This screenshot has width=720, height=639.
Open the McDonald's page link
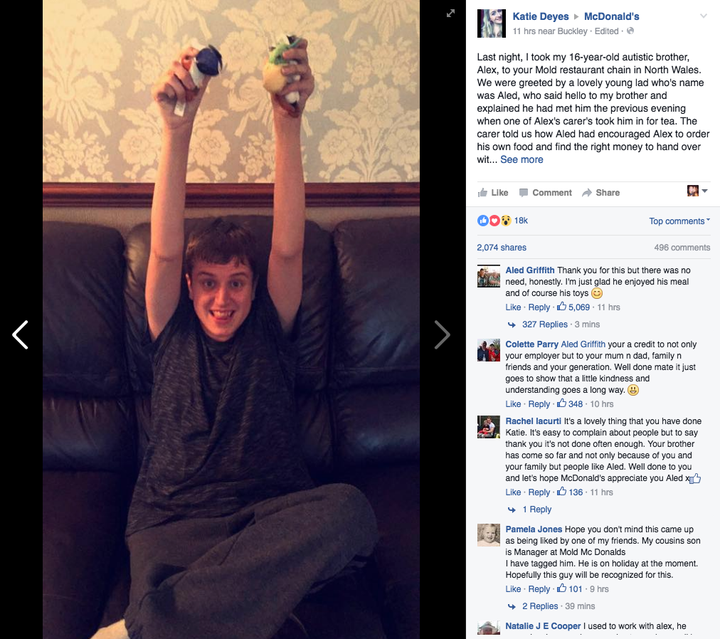612,17
